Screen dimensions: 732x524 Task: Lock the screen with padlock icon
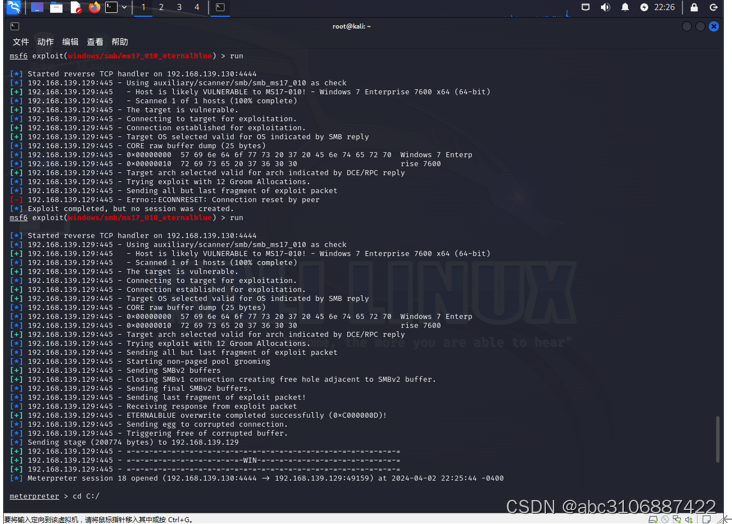tap(694, 7)
